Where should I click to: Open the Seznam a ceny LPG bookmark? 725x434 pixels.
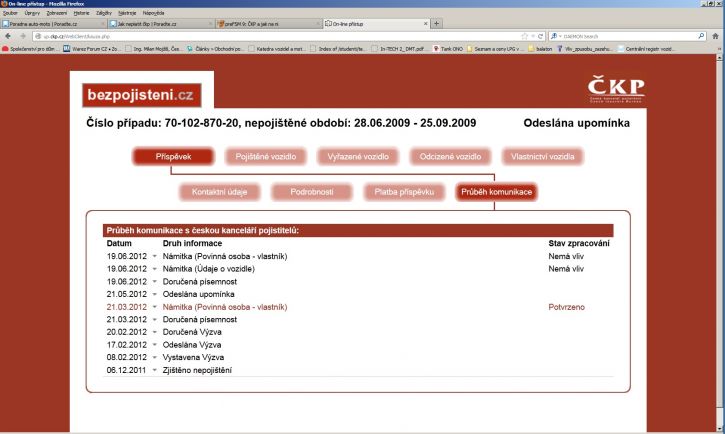pyautogui.click(x=494, y=49)
